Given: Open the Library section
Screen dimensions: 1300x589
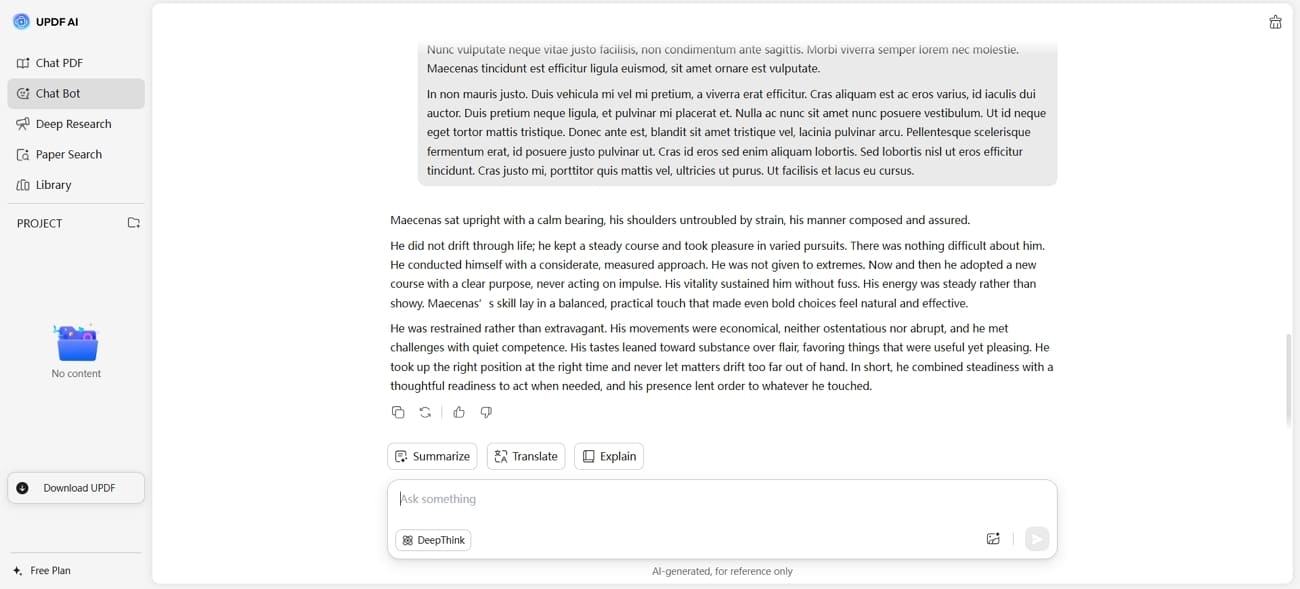Looking at the screenshot, I should coord(52,184).
